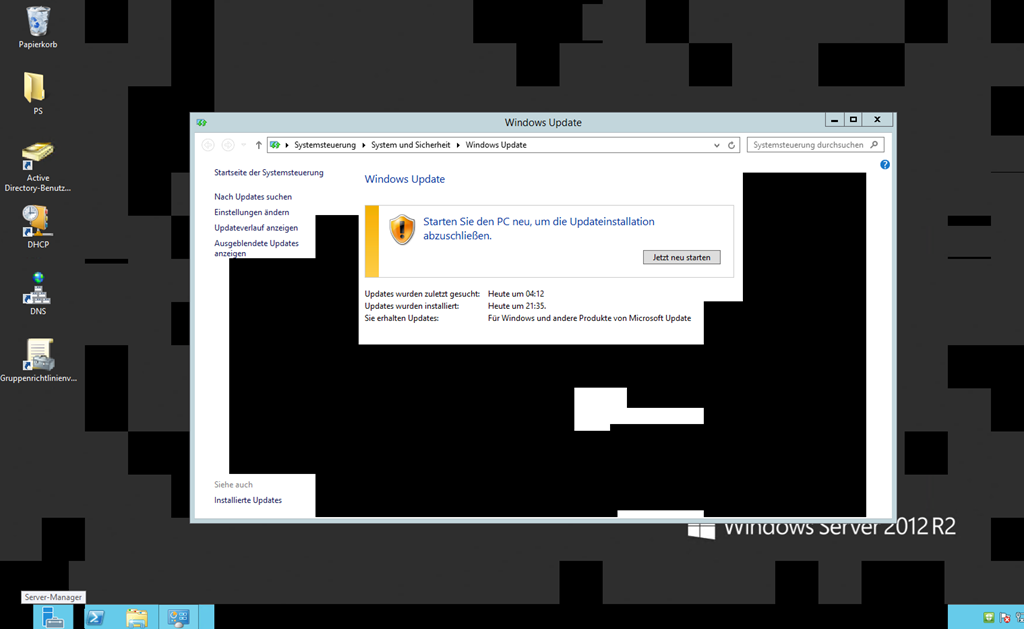The height and width of the screenshot is (629, 1024).
Task: Click the 'Jetzt neu starten' button
Action: click(681, 257)
